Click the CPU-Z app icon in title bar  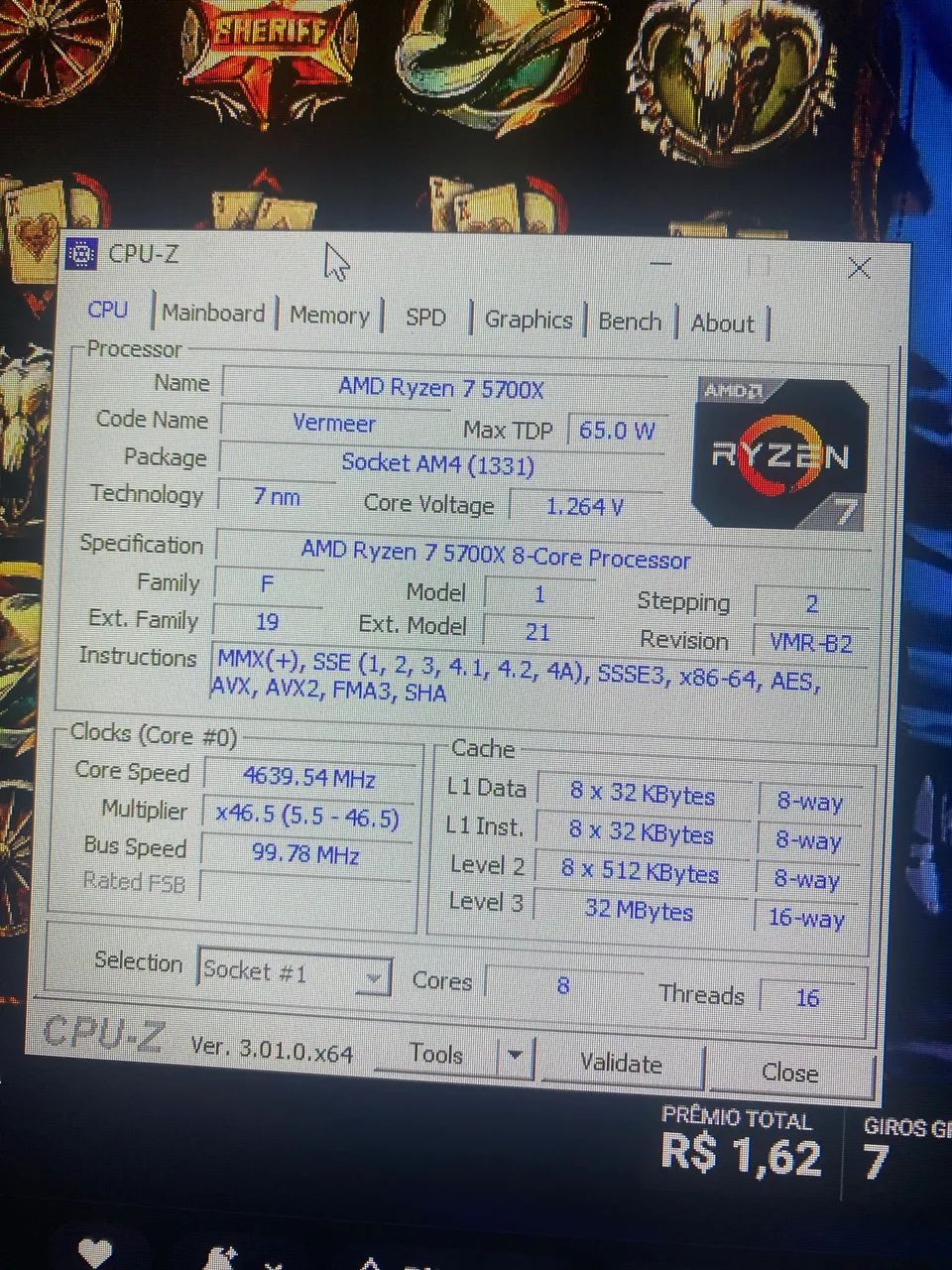(80, 254)
